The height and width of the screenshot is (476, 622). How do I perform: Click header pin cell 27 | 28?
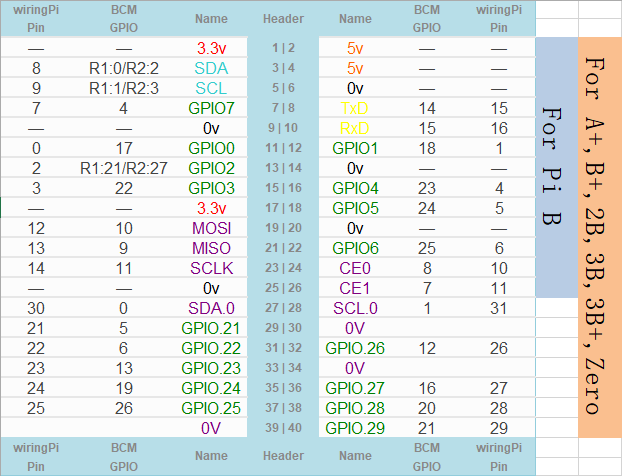point(283,308)
